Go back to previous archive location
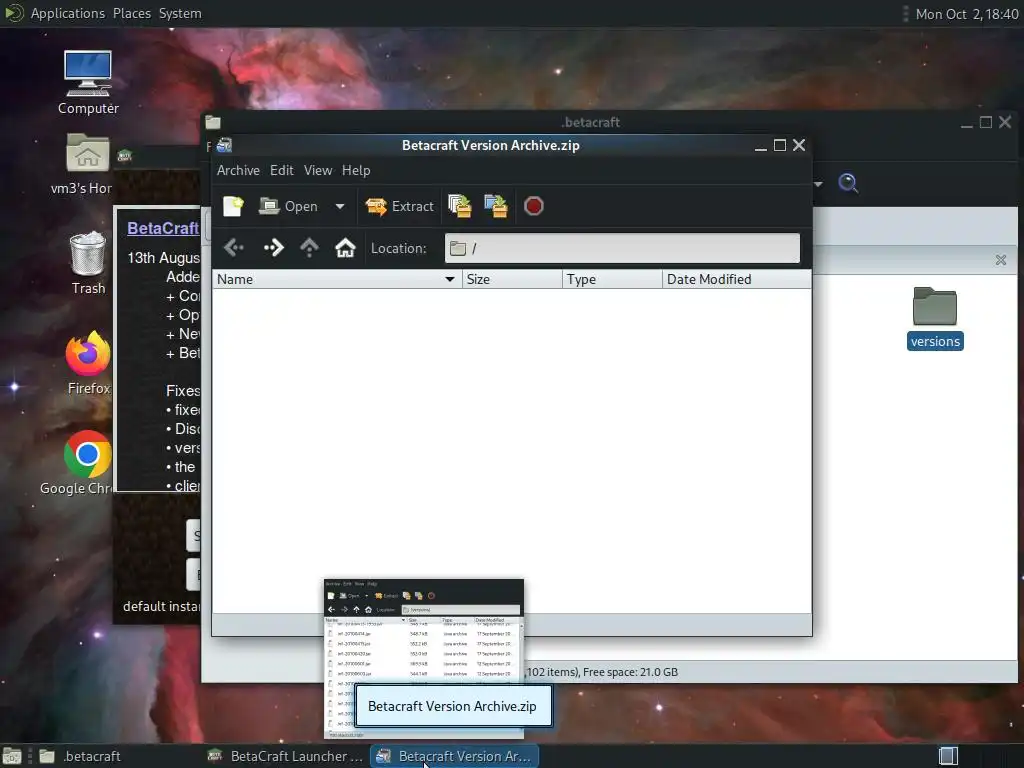Image resolution: width=1024 pixels, height=768 pixels. pos(234,248)
